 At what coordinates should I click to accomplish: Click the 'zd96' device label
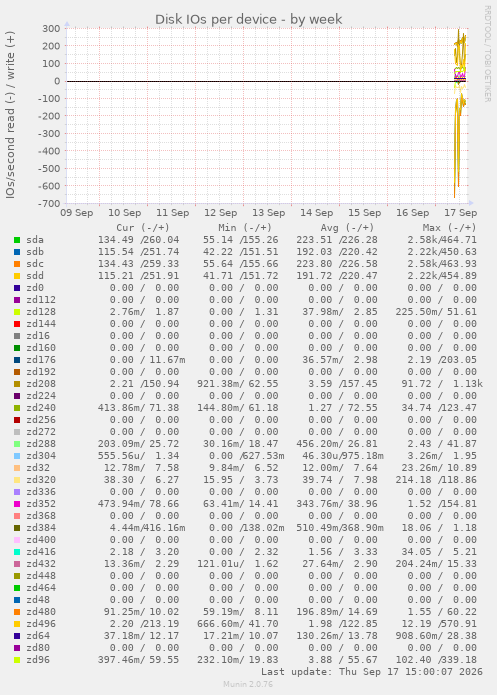point(38,660)
